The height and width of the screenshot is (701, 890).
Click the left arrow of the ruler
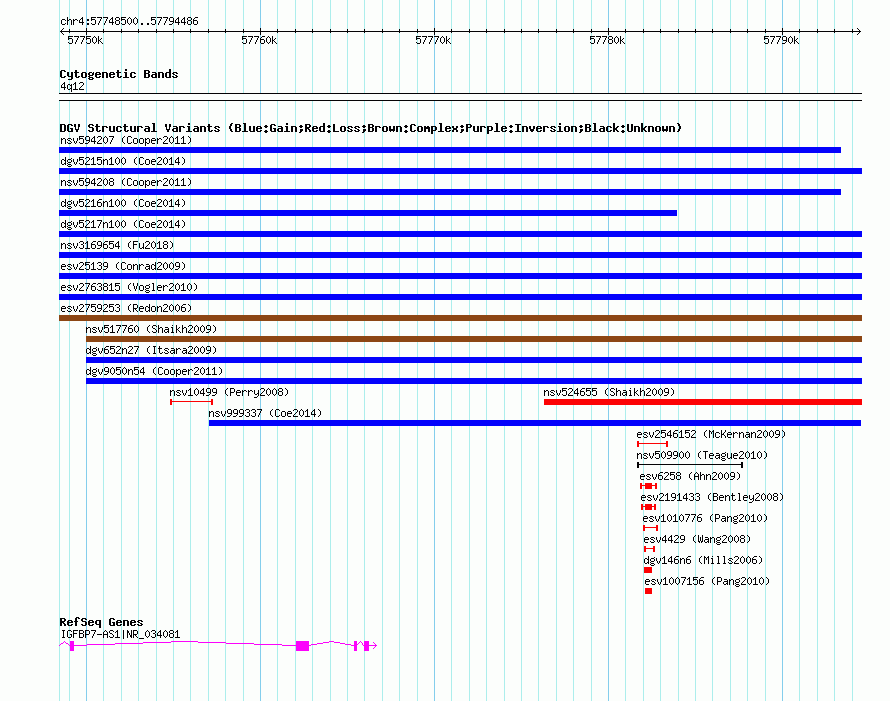(62, 31)
